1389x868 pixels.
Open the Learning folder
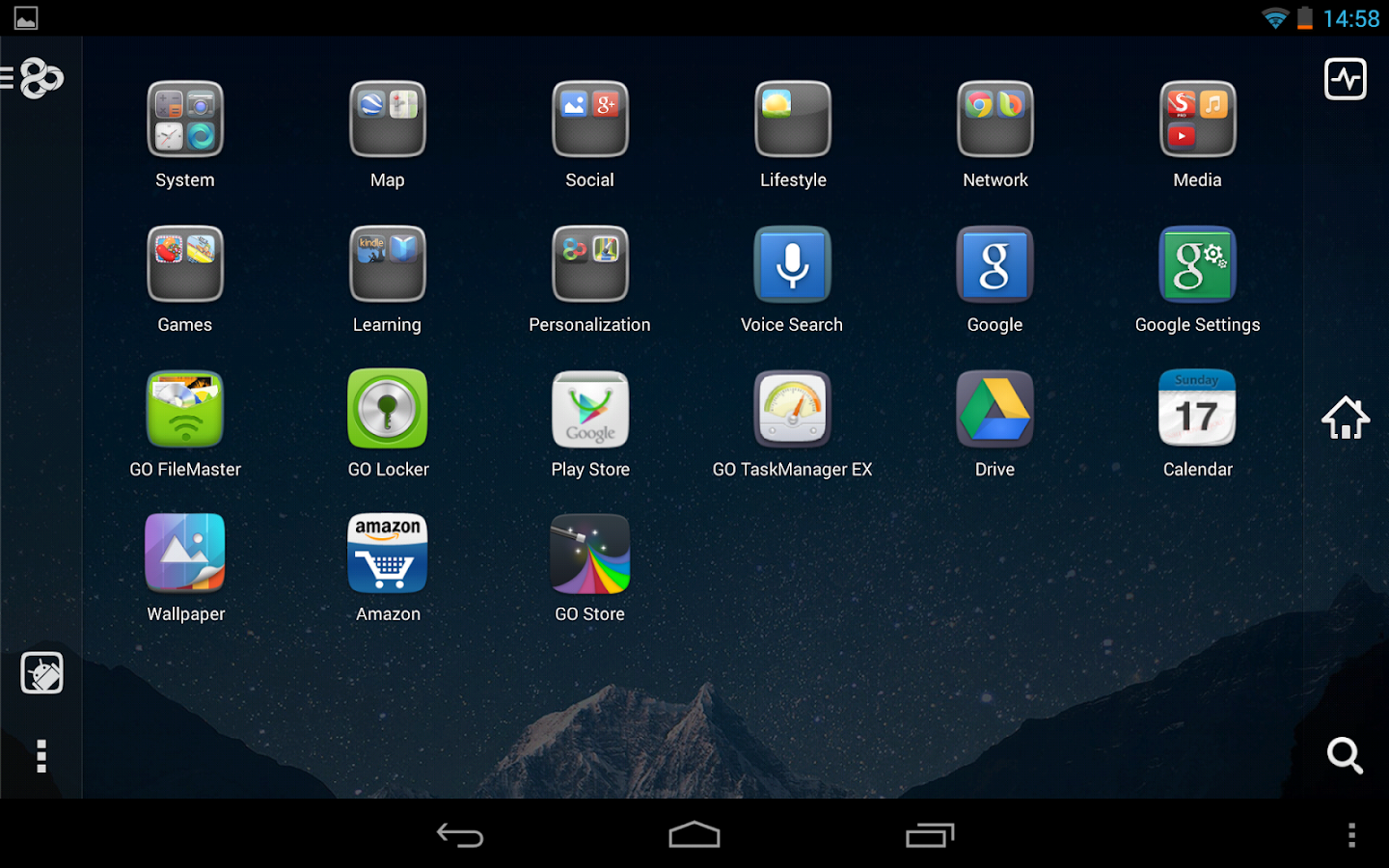[388, 264]
